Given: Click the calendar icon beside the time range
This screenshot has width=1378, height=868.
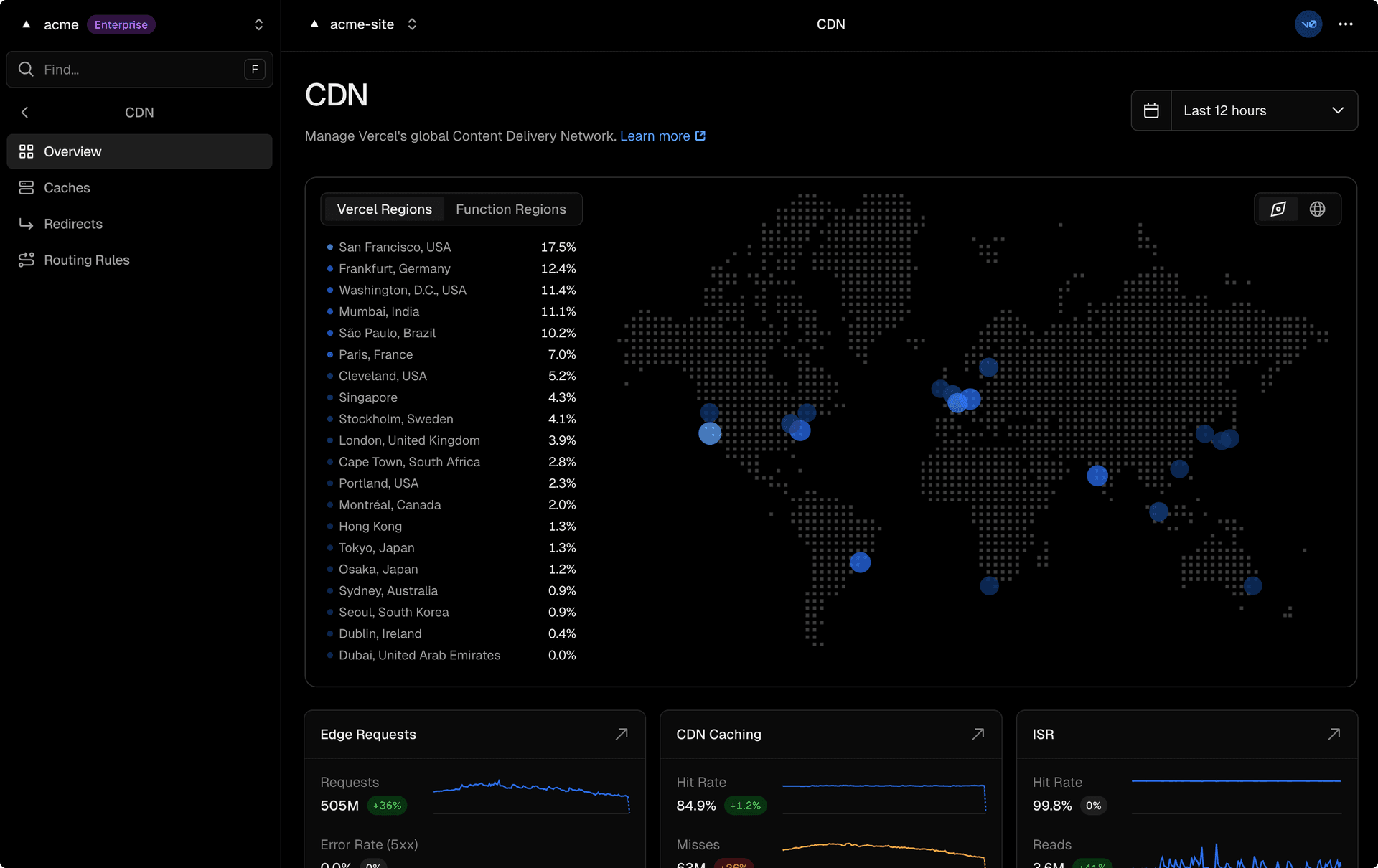Looking at the screenshot, I should pos(1151,110).
